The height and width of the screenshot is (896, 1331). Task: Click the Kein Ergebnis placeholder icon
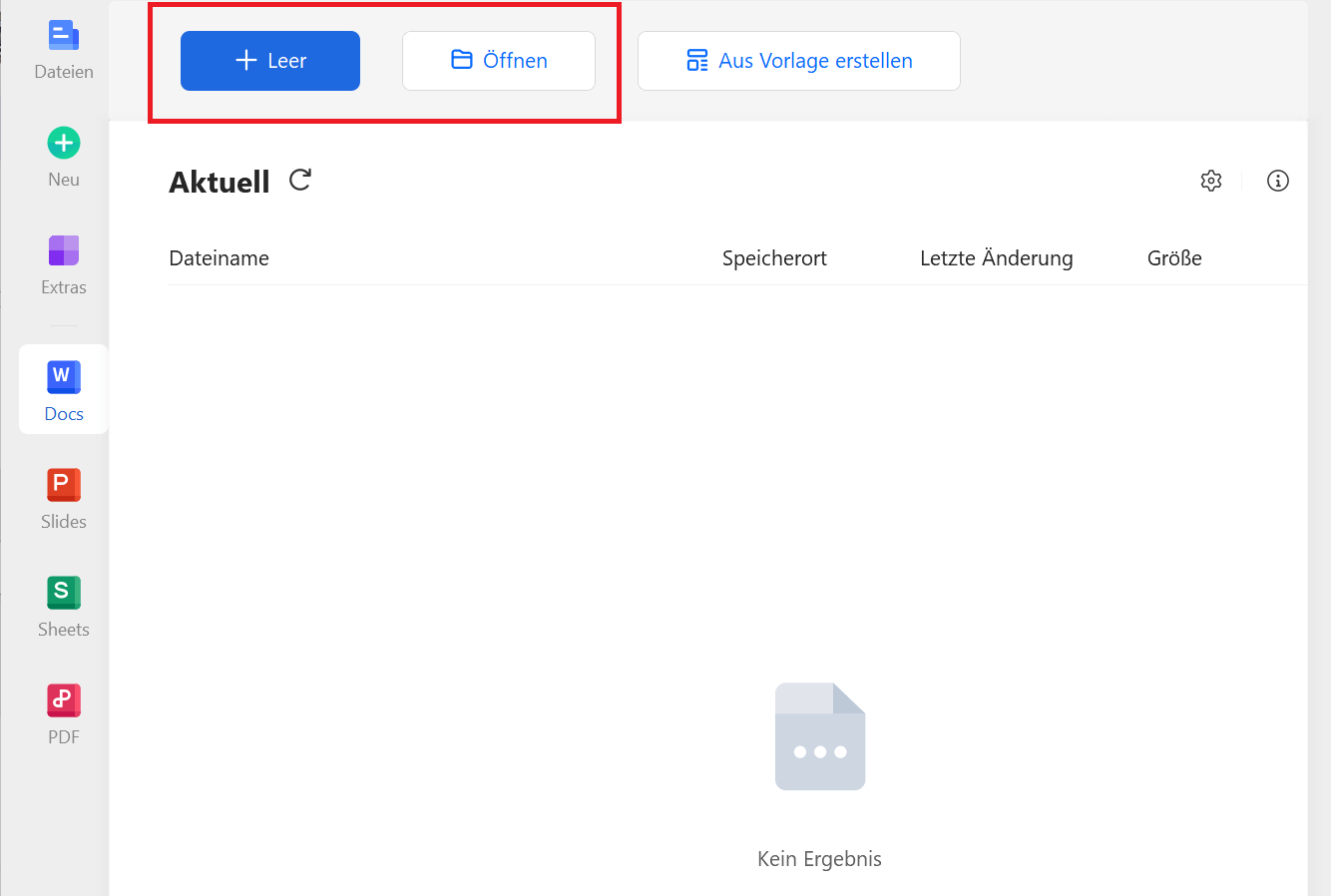pos(820,736)
